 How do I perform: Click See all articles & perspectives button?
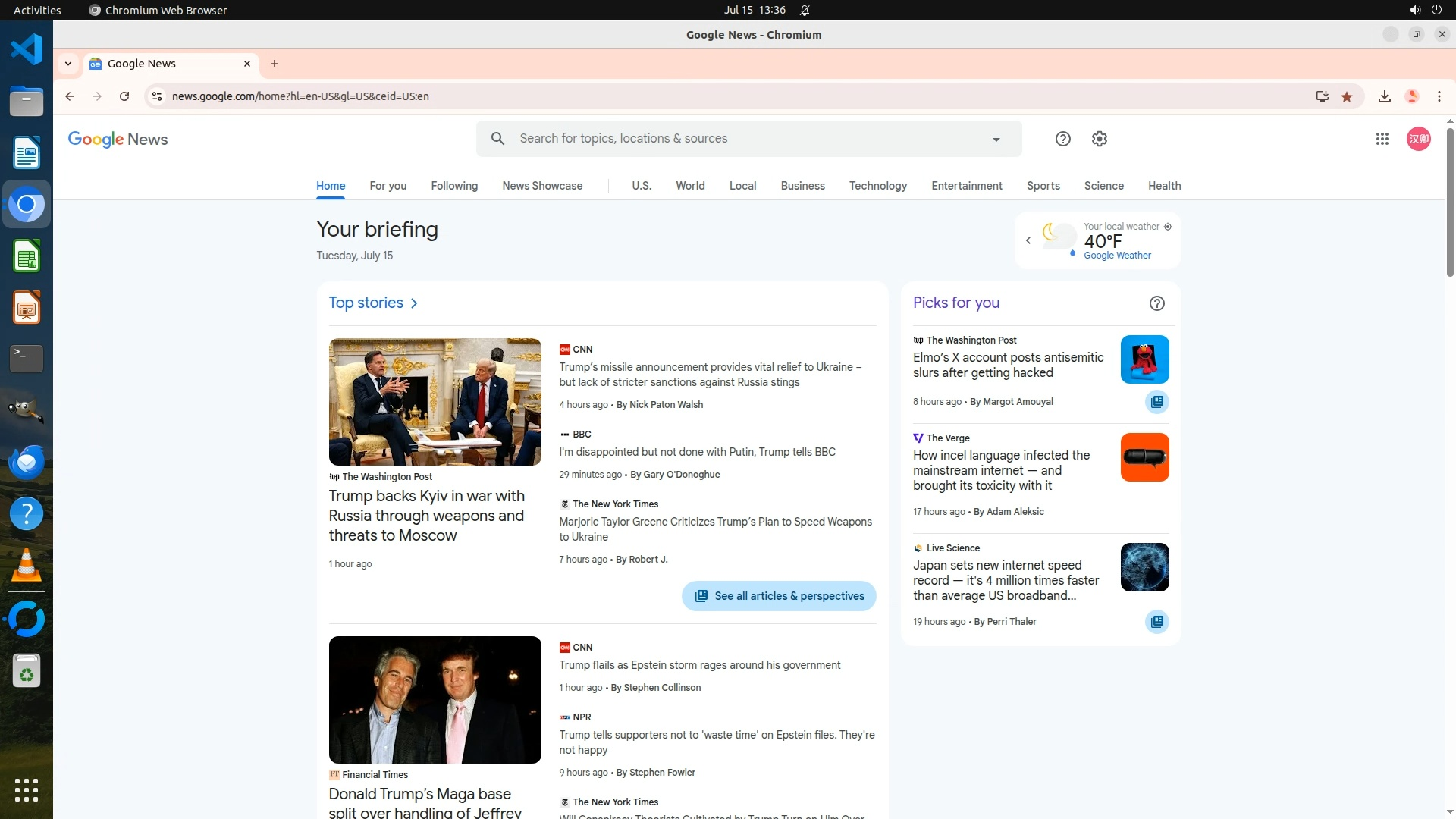pyautogui.click(x=778, y=596)
